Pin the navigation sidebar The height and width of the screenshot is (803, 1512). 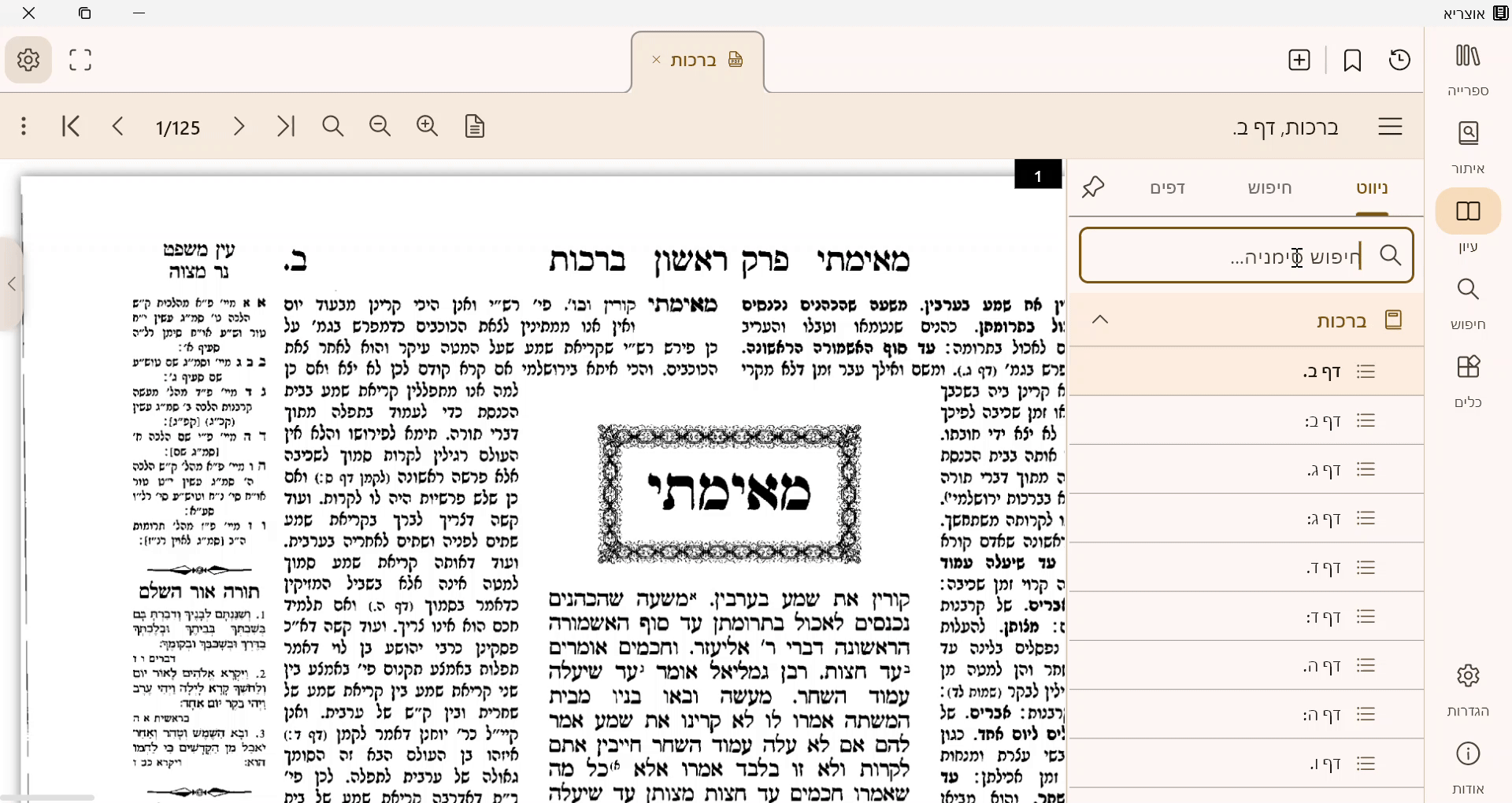(1094, 187)
